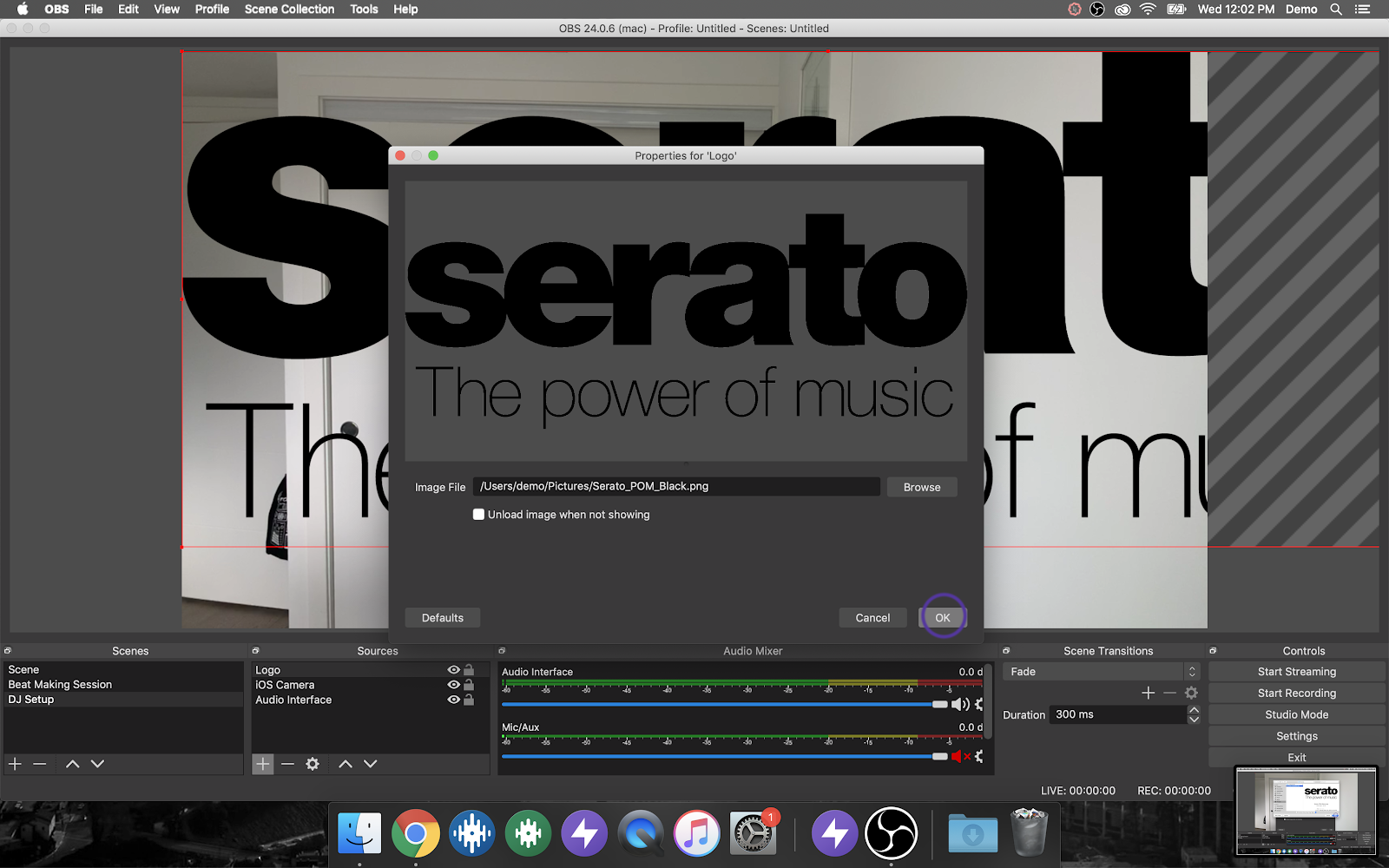This screenshot has height=868, width=1389.
Task: Open the Fade transition dropdown
Action: (x=1101, y=672)
